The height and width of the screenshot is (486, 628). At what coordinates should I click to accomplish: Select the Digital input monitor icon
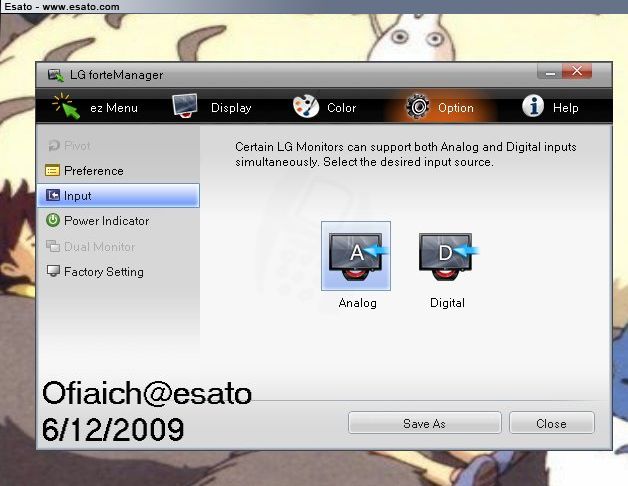448,256
